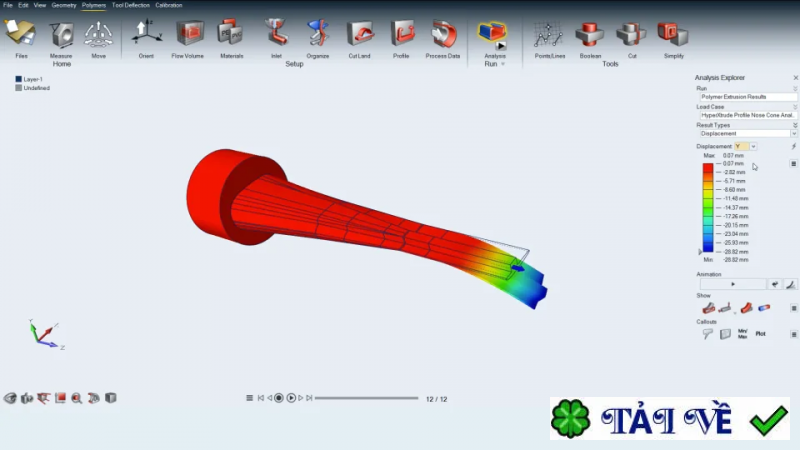Viewport: 800px width, 450px height.
Task: Click the Organize tool icon
Action: 318,34
